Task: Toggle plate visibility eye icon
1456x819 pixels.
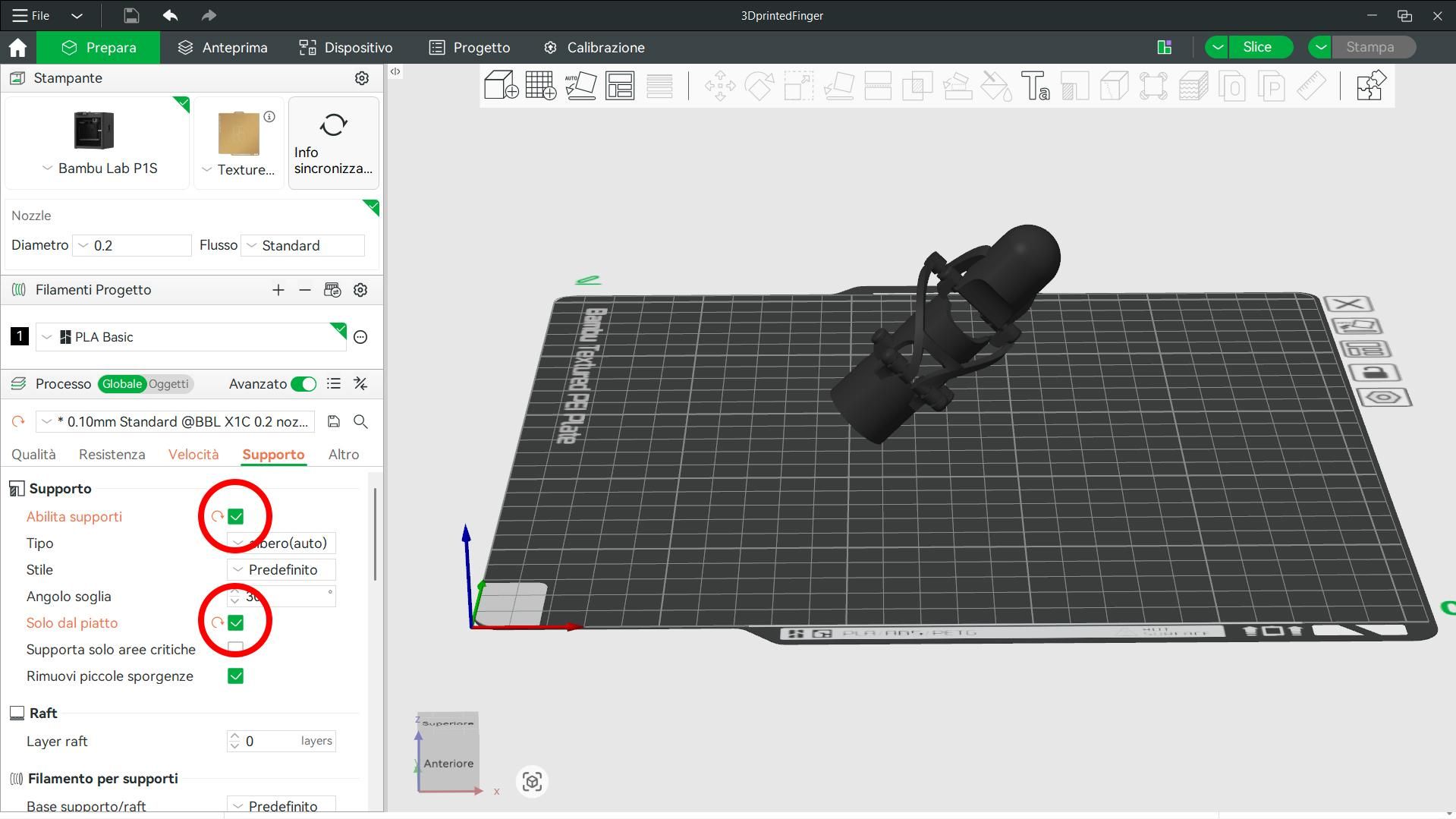Action: tap(1384, 397)
